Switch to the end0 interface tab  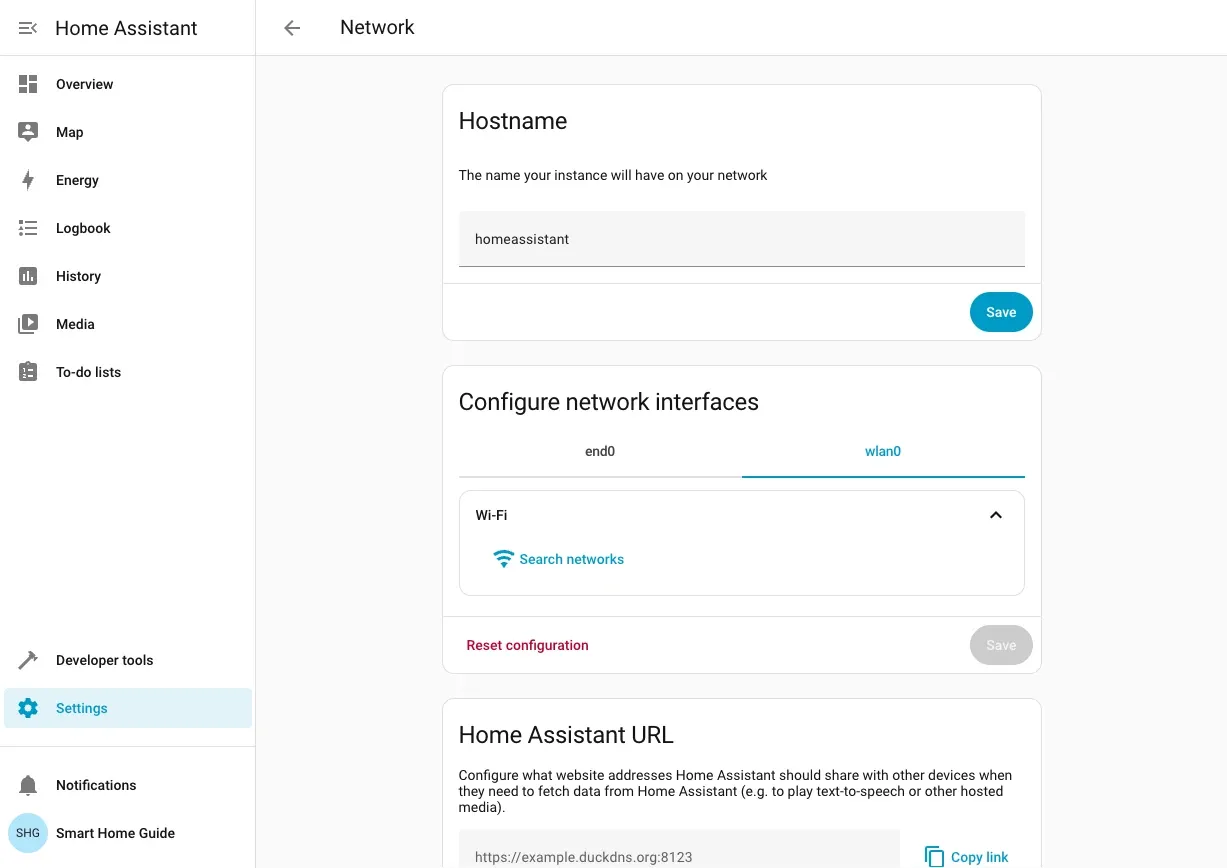[x=600, y=452]
